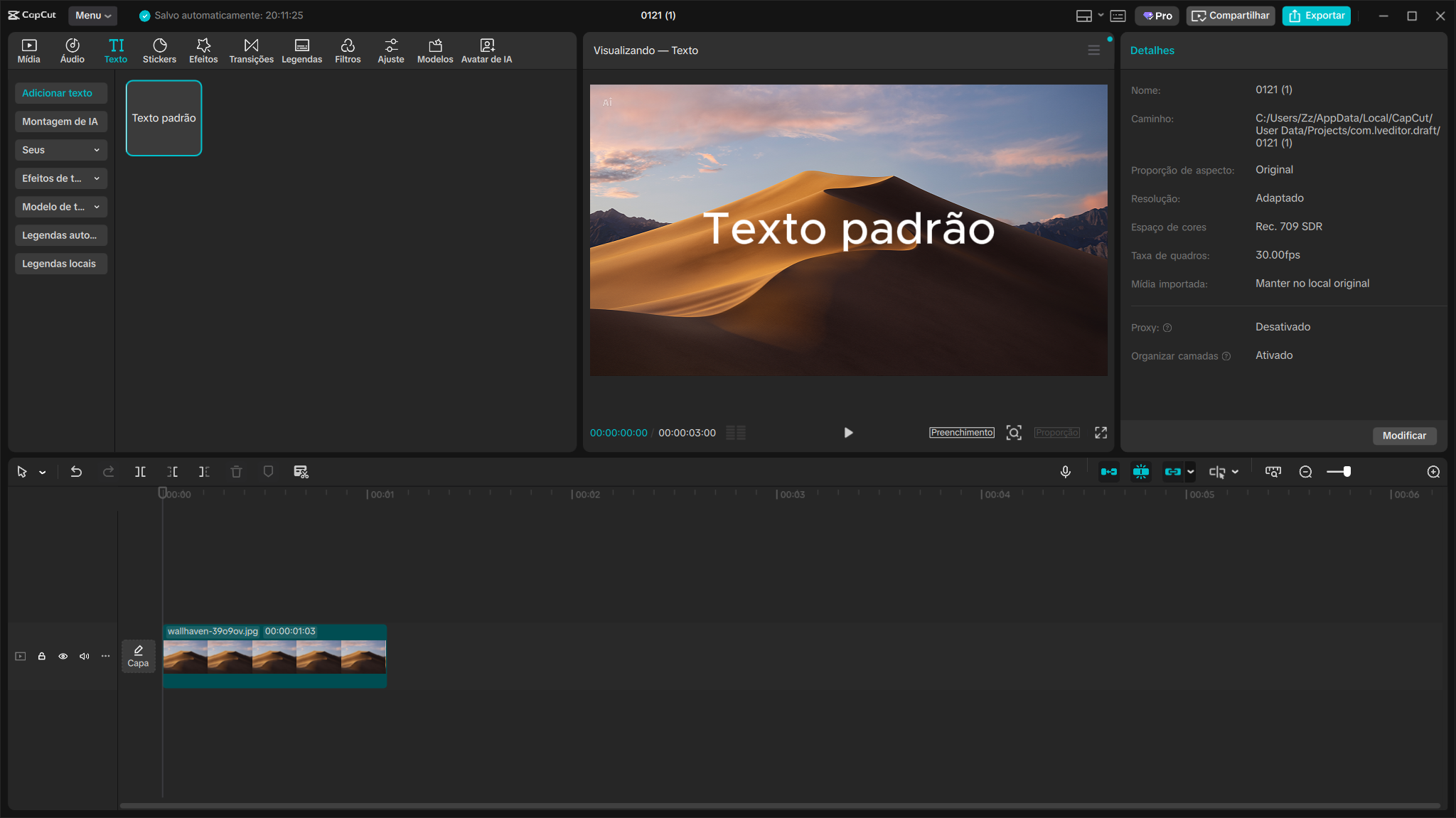Click the undo icon in timeline toolbar

(x=76, y=471)
